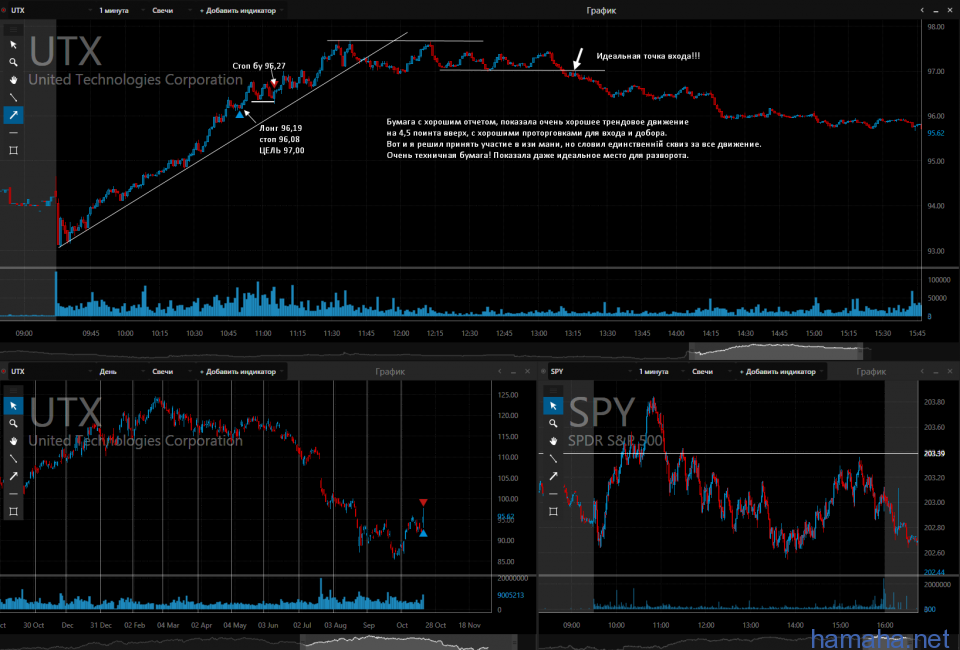Open the tools menu icon in the top UTX 1-minute chart
960x650 pixels.
pyautogui.click(x=13, y=29)
